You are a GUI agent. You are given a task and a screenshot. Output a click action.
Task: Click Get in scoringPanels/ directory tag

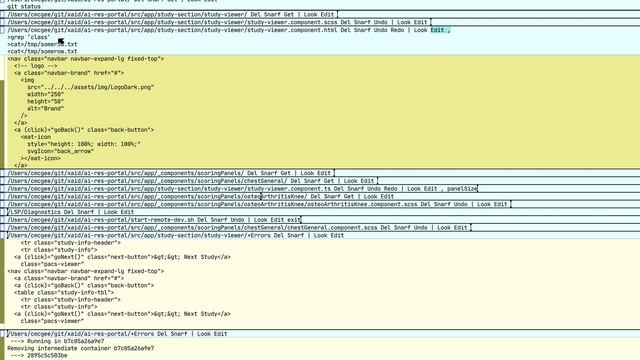coord(285,173)
